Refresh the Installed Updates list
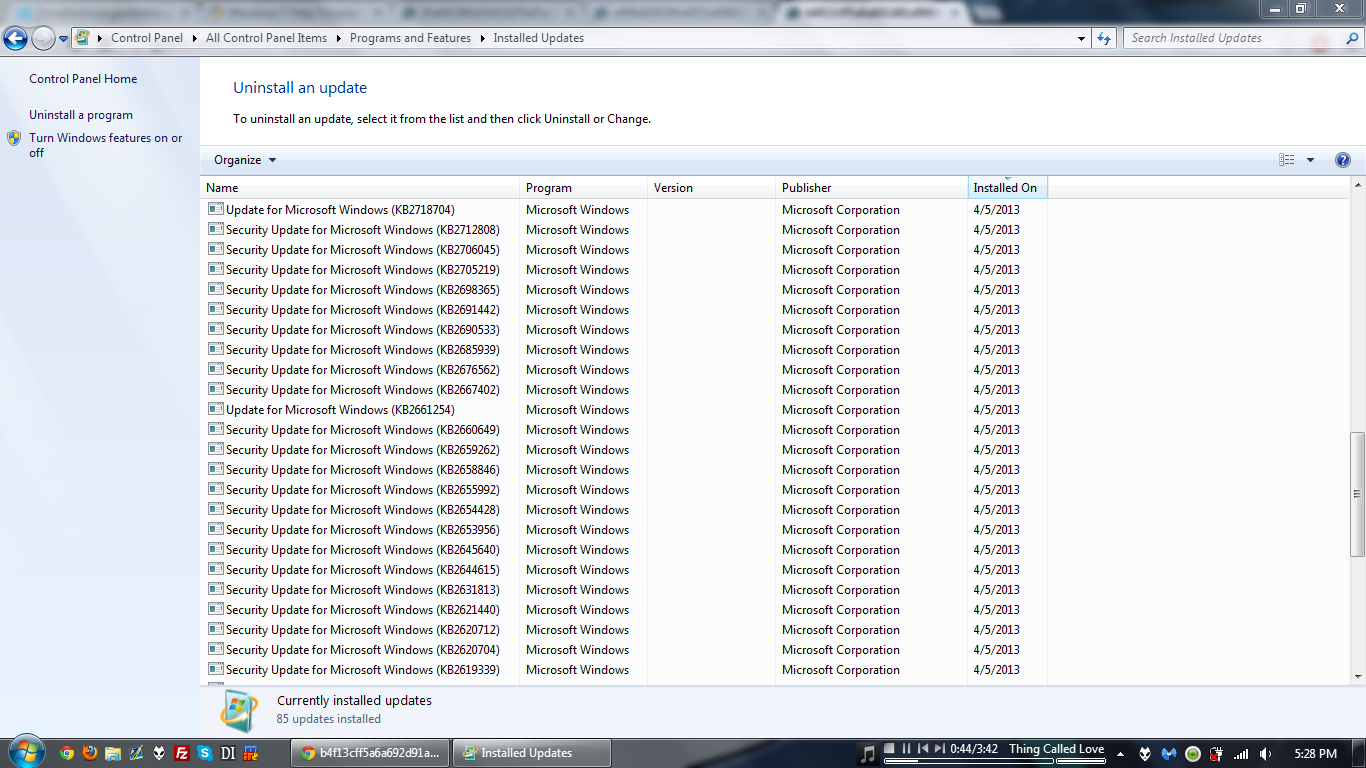This screenshot has height=768, width=1366. tap(1104, 38)
